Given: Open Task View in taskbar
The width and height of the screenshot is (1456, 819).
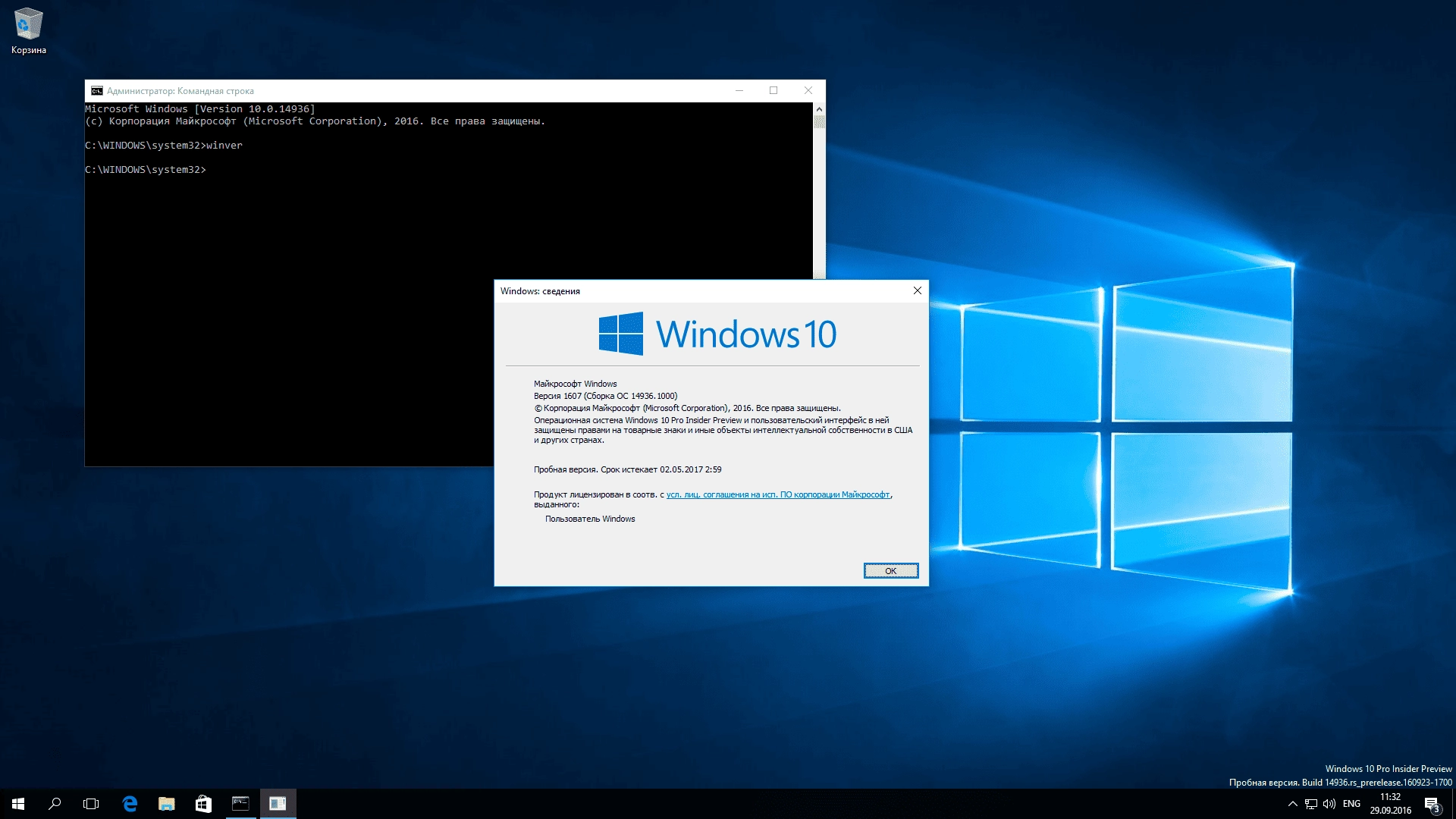Looking at the screenshot, I should 91,804.
